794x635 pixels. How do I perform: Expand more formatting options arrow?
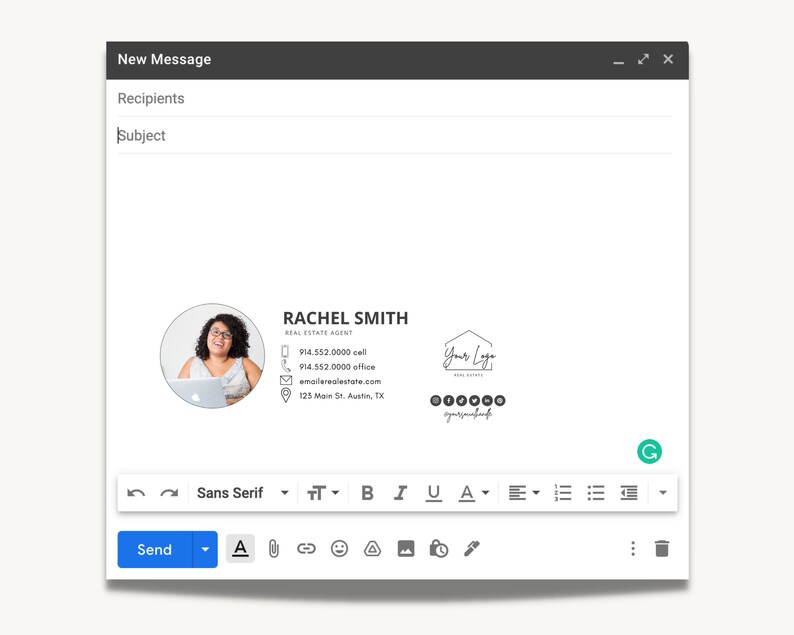point(662,493)
